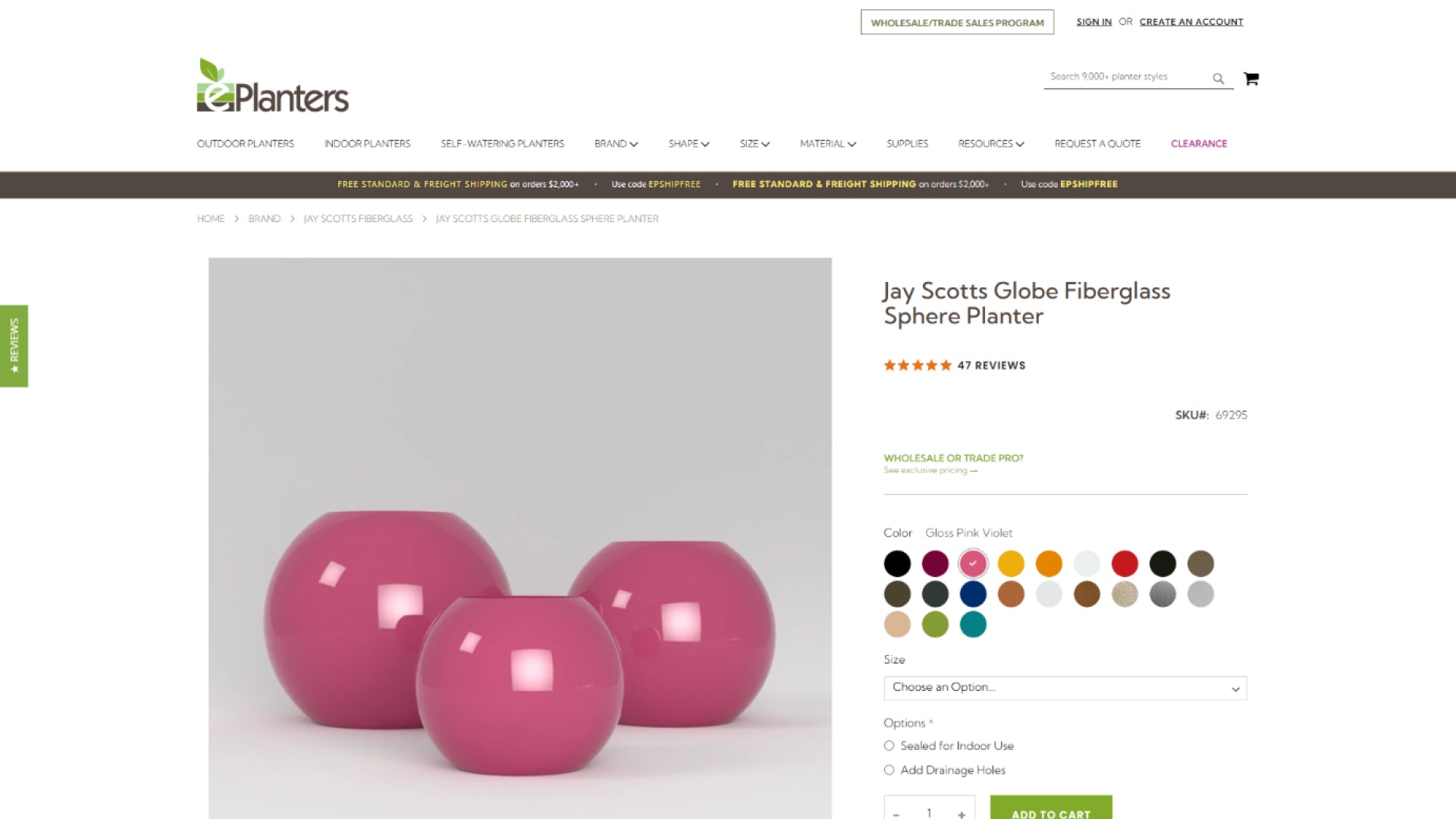
Task: Open the shopping cart icon
Action: pyautogui.click(x=1251, y=78)
